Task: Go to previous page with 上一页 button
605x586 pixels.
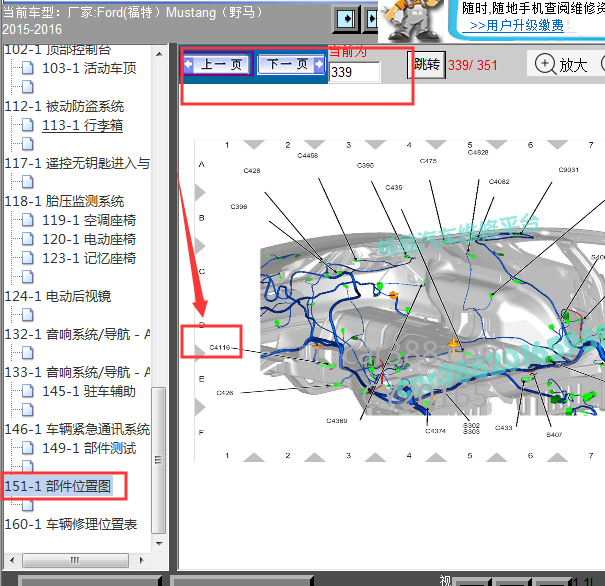Action: (x=218, y=64)
